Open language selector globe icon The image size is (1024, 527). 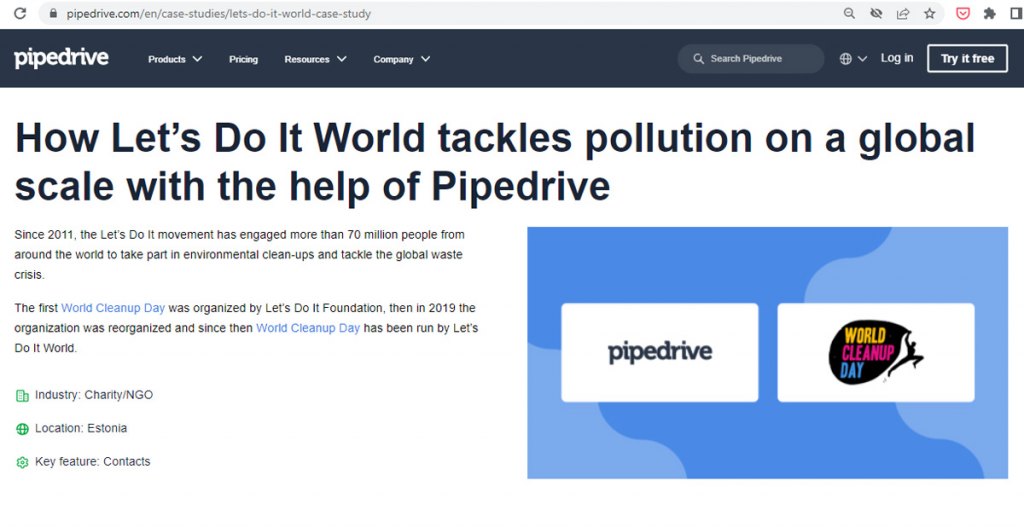click(845, 59)
